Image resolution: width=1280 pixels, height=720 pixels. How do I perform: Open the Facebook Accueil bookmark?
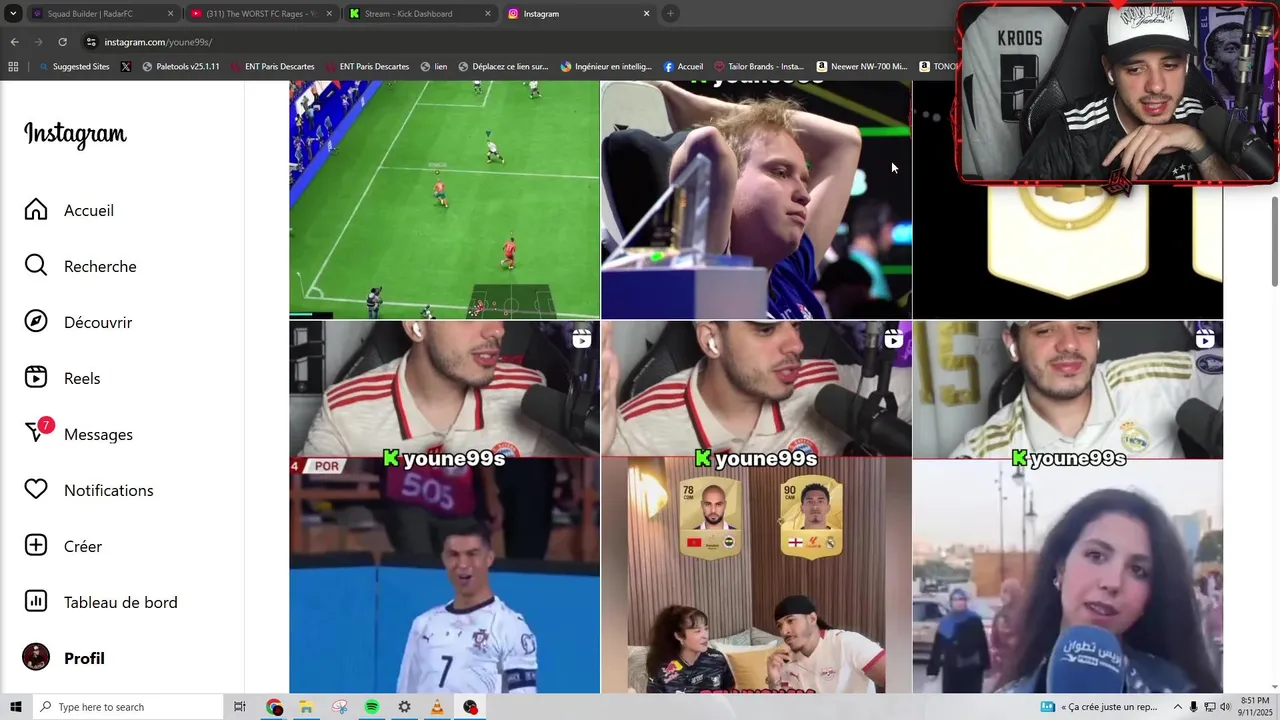683,67
